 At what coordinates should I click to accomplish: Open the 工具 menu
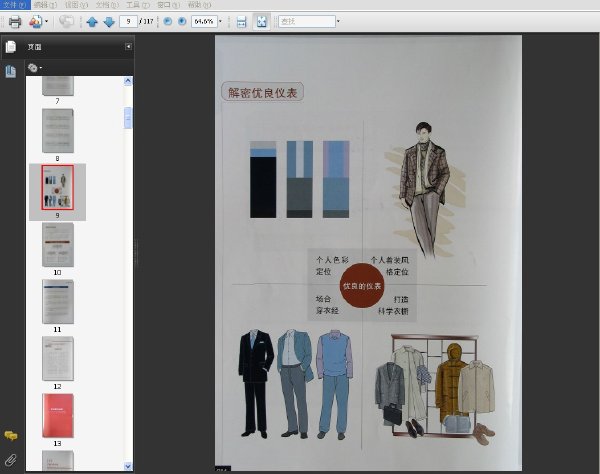(x=138, y=5)
